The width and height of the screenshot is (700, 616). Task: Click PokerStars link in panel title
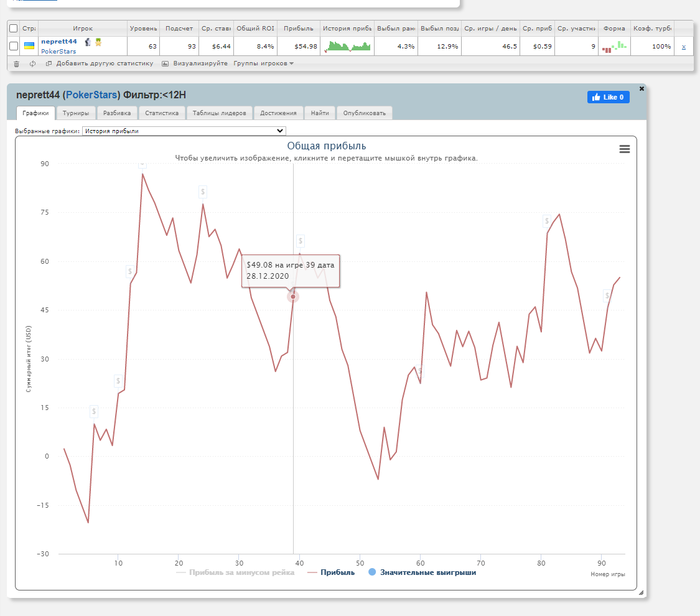[x=92, y=95]
